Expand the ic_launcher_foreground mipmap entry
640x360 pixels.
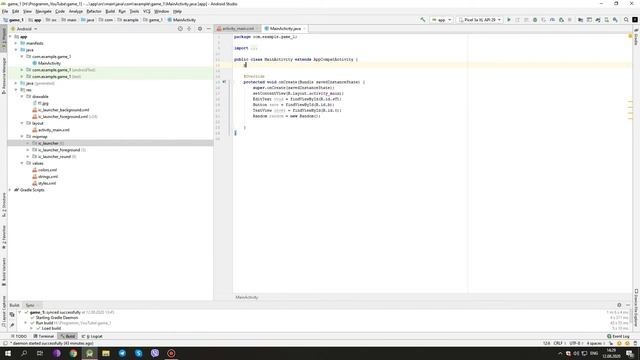click(28, 150)
